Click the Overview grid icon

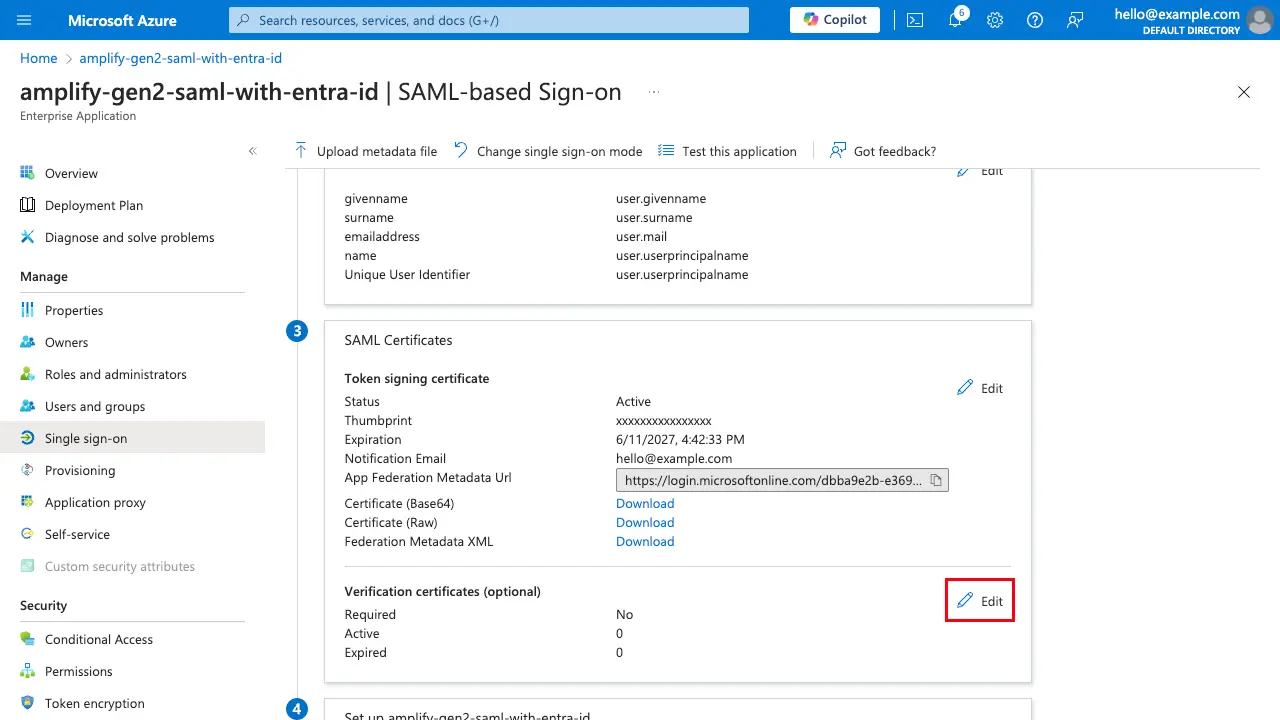click(27, 173)
